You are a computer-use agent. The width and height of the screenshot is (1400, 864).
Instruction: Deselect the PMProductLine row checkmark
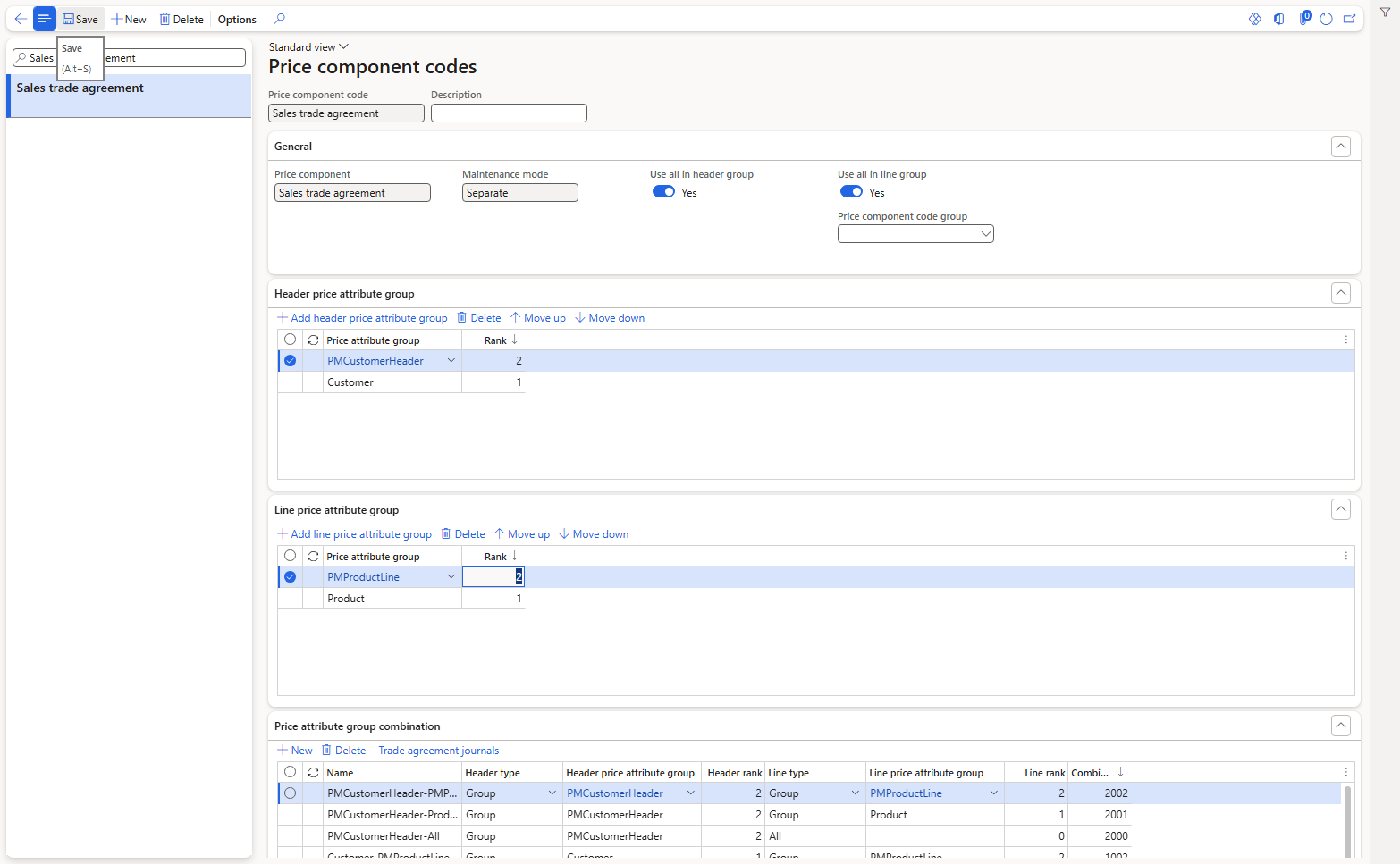pyautogui.click(x=290, y=577)
